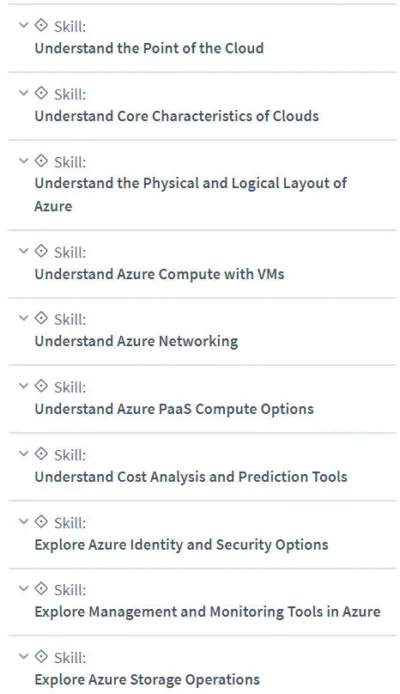Screen dimensions: 400x694
Task: Select Explore Management and Monitoring Tools in Azure
Action: click(208, 612)
